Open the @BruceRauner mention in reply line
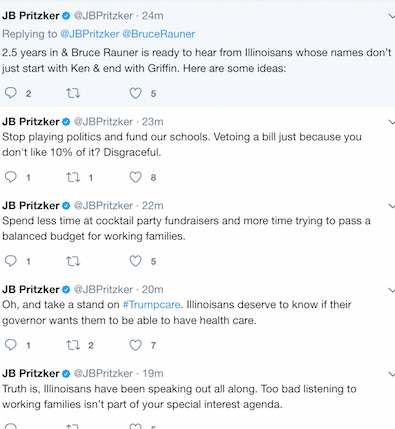This screenshot has height=429, width=395. (x=159, y=34)
